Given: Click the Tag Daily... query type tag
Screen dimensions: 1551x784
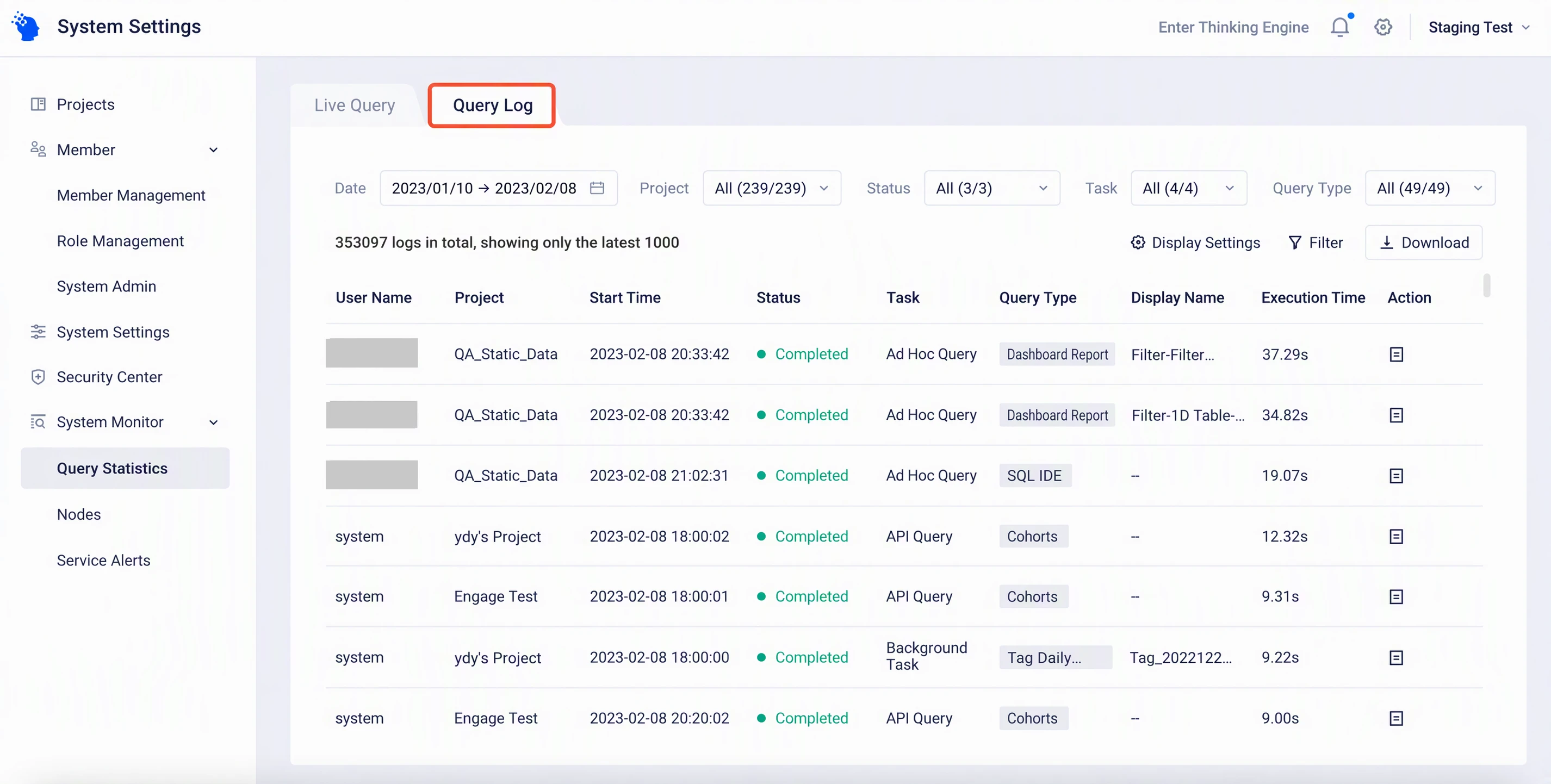Looking at the screenshot, I should tap(1056, 657).
